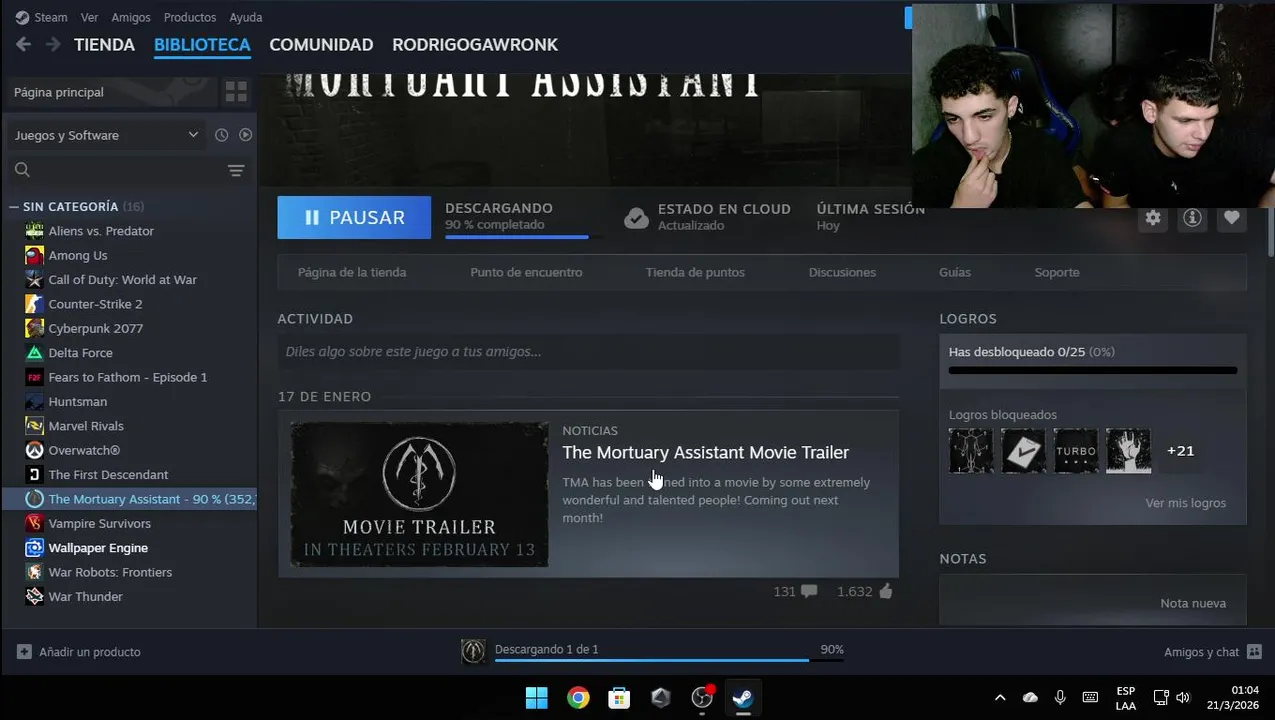Open Discusiones link
Screen dimensions: 1275x720
tap(842, 272)
